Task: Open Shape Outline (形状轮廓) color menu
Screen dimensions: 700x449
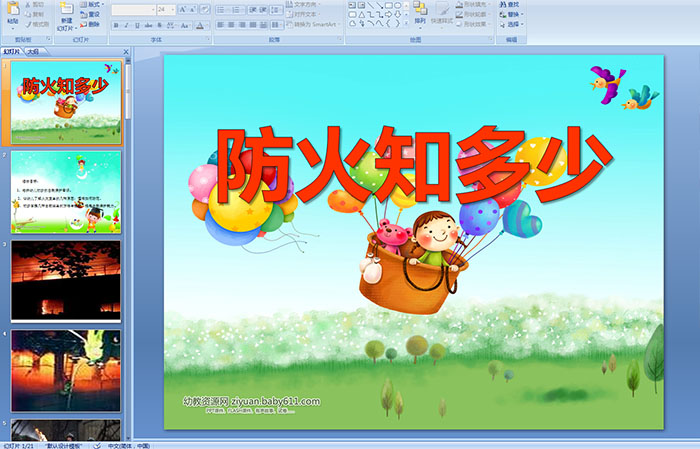Action: tap(473, 15)
